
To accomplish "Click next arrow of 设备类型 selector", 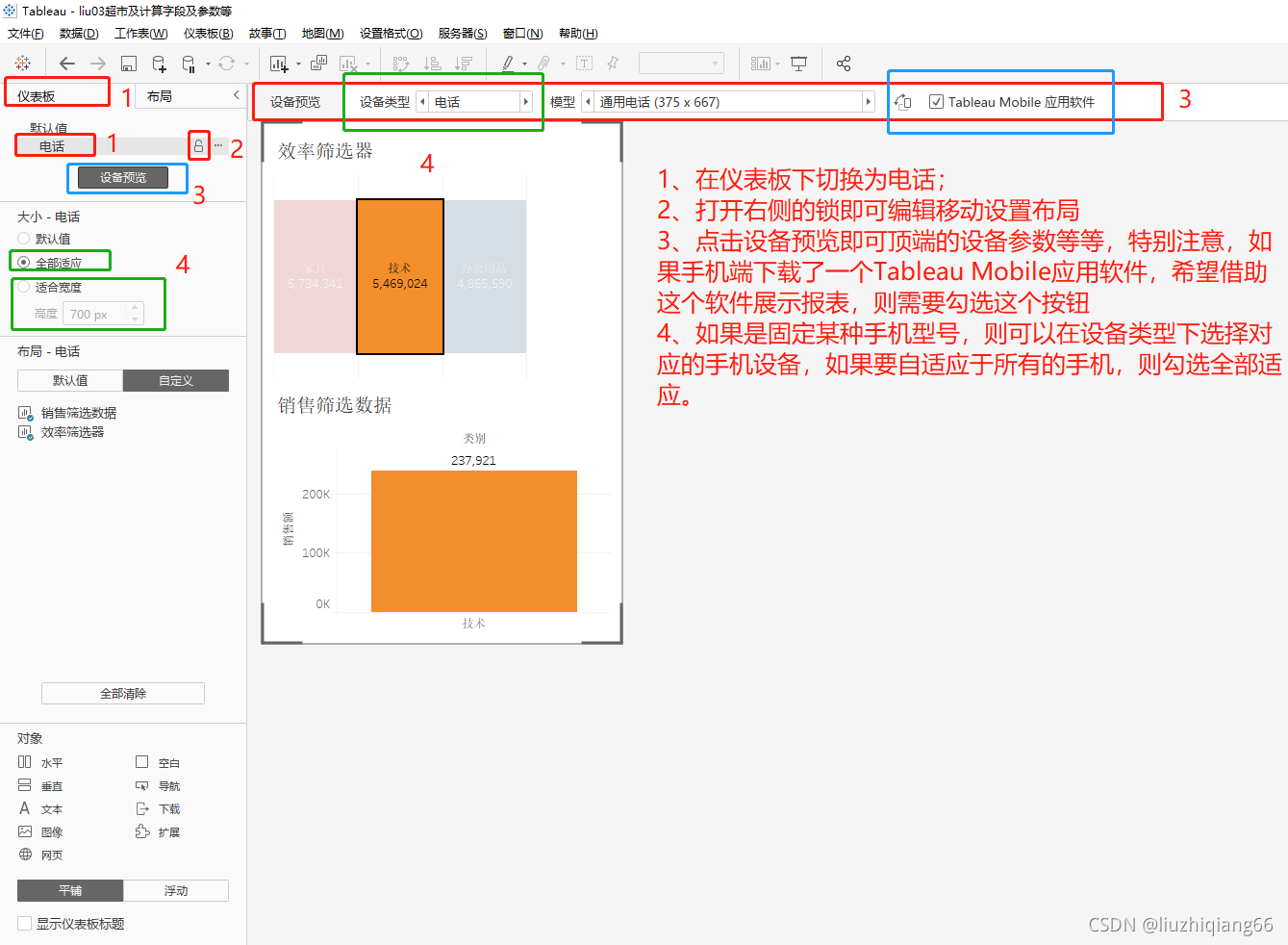I will click(525, 102).
